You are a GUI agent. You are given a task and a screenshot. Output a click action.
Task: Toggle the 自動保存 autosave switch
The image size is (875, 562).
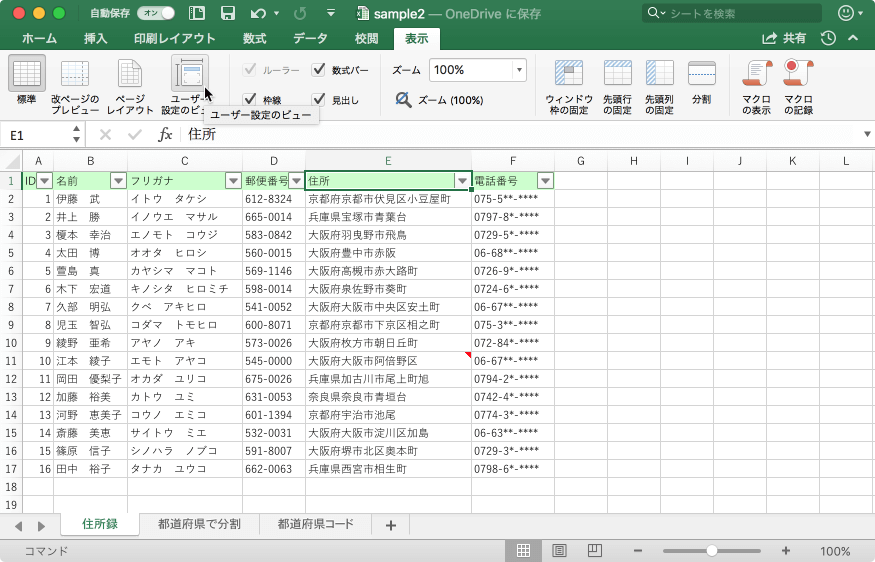click(156, 13)
